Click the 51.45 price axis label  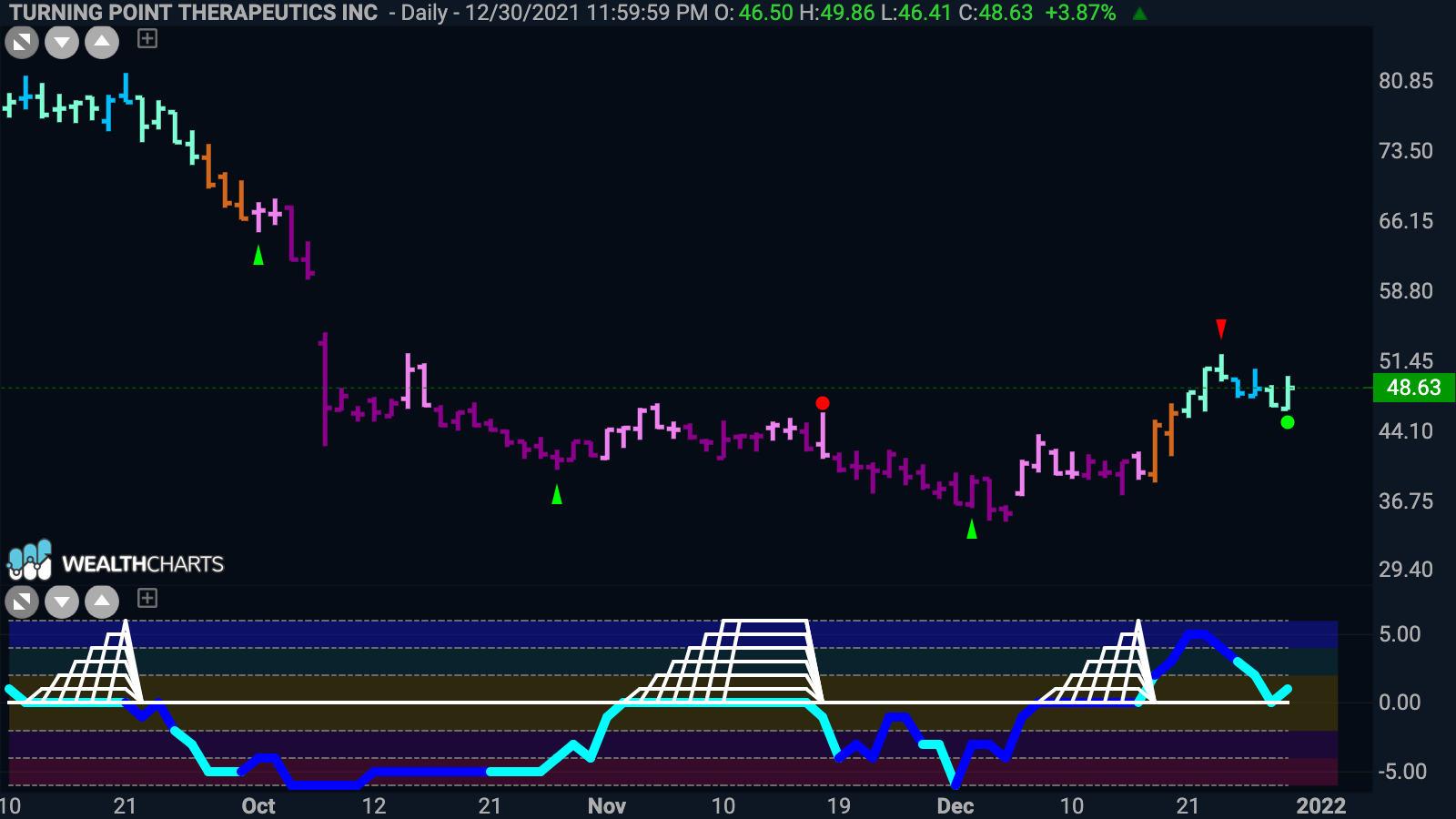(x=1405, y=361)
